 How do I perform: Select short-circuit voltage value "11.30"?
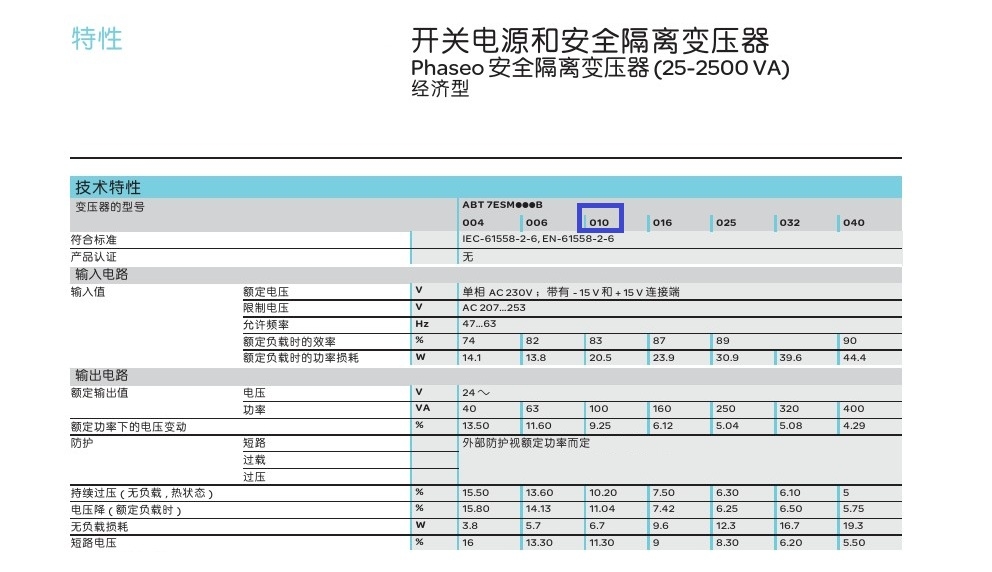(x=602, y=543)
